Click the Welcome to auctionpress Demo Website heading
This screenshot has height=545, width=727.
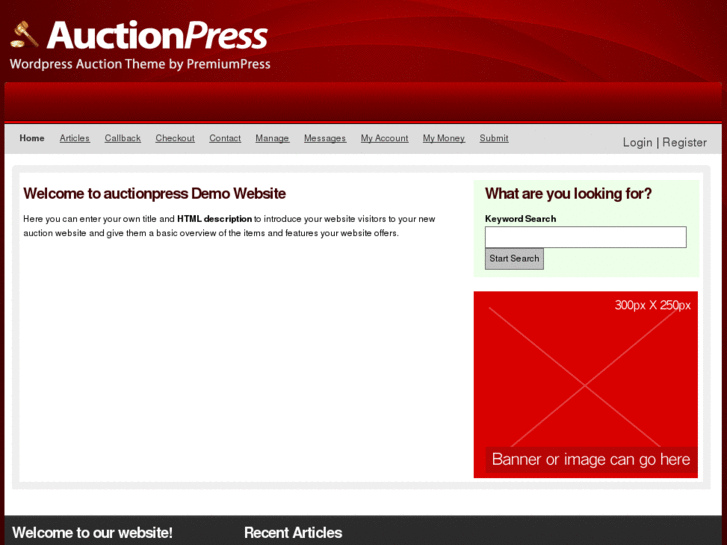(x=154, y=193)
